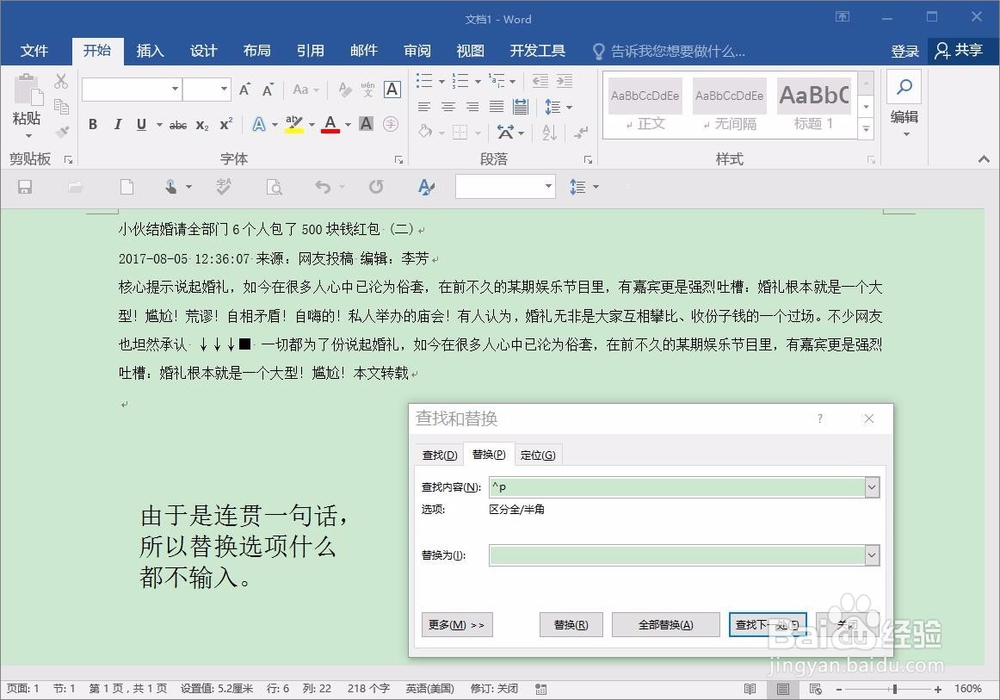Apply the red Font Color
Screen dimensions: 1000x700
329,124
